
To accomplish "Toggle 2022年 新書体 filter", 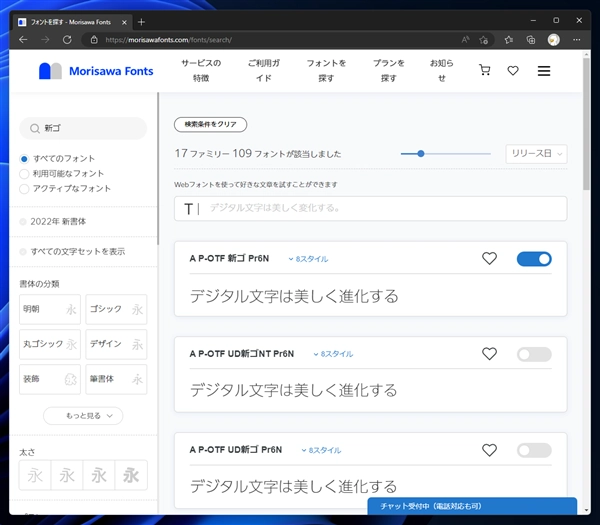I will point(23,222).
